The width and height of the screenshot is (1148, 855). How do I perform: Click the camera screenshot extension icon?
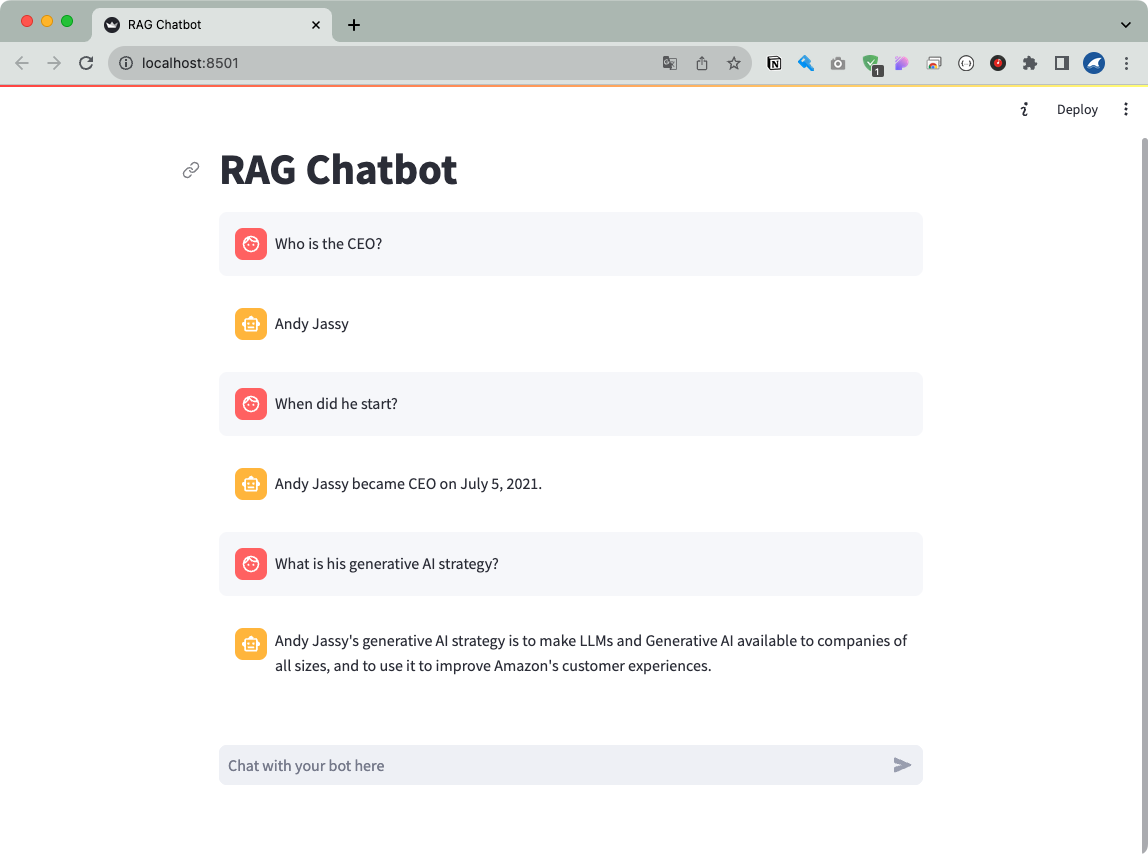pyautogui.click(x=838, y=64)
